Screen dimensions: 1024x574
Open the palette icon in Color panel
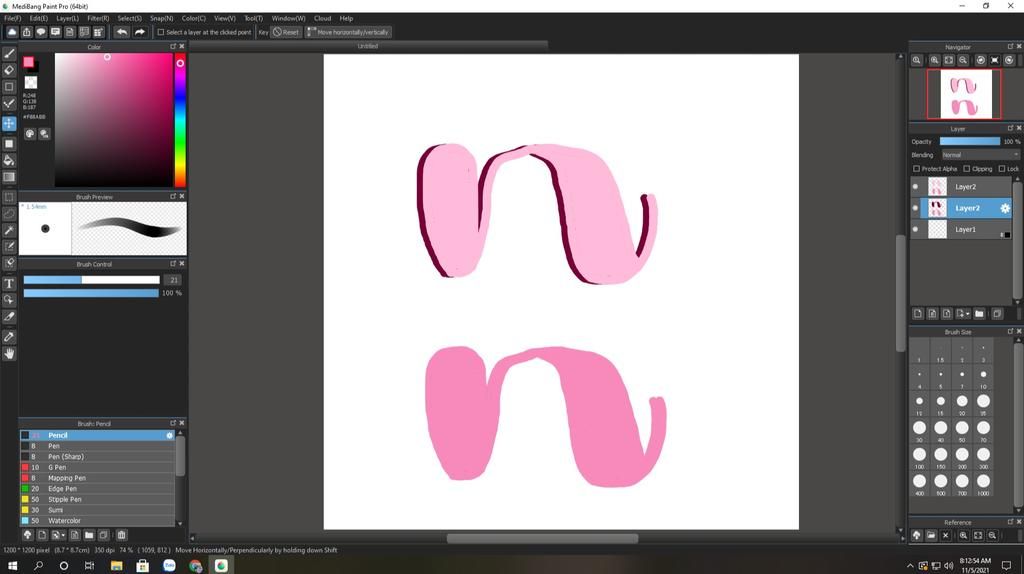30,134
